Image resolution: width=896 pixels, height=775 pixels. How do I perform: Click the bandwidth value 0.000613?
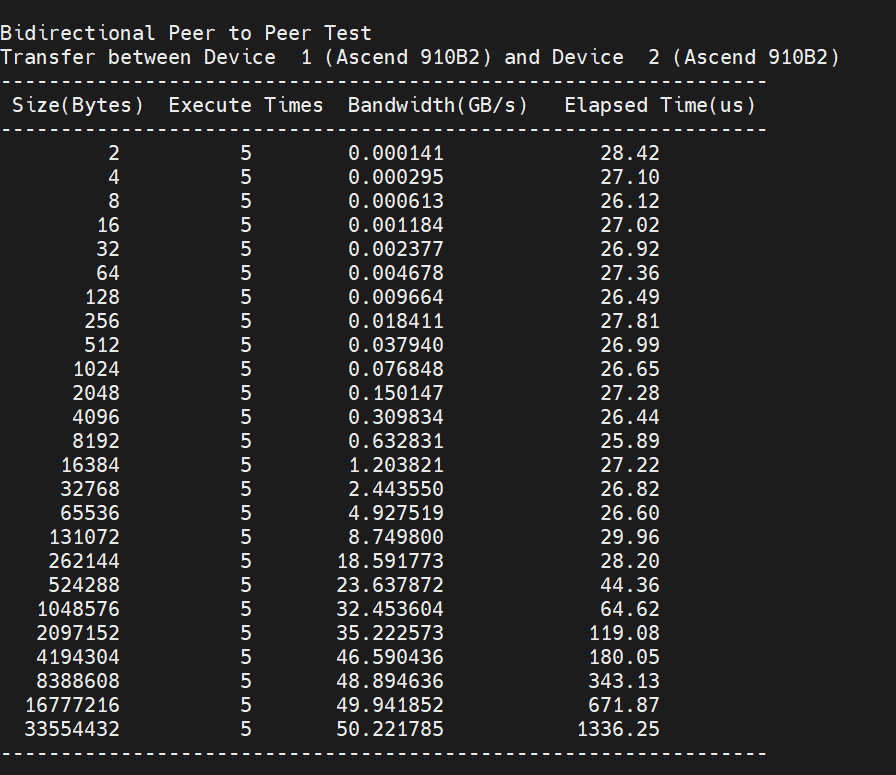395,201
